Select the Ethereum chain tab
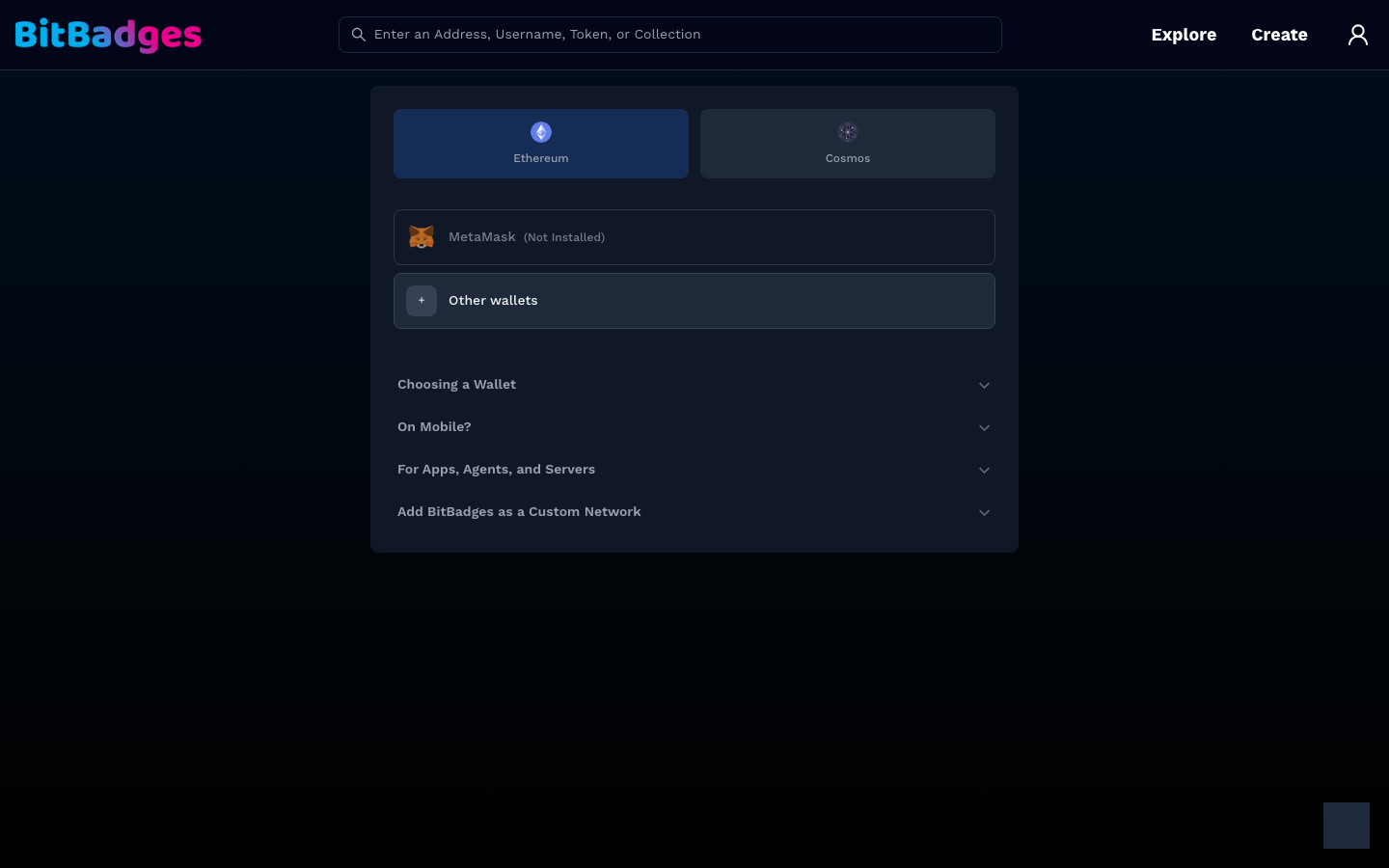The image size is (1389, 868). pyautogui.click(x=541, y=144)
